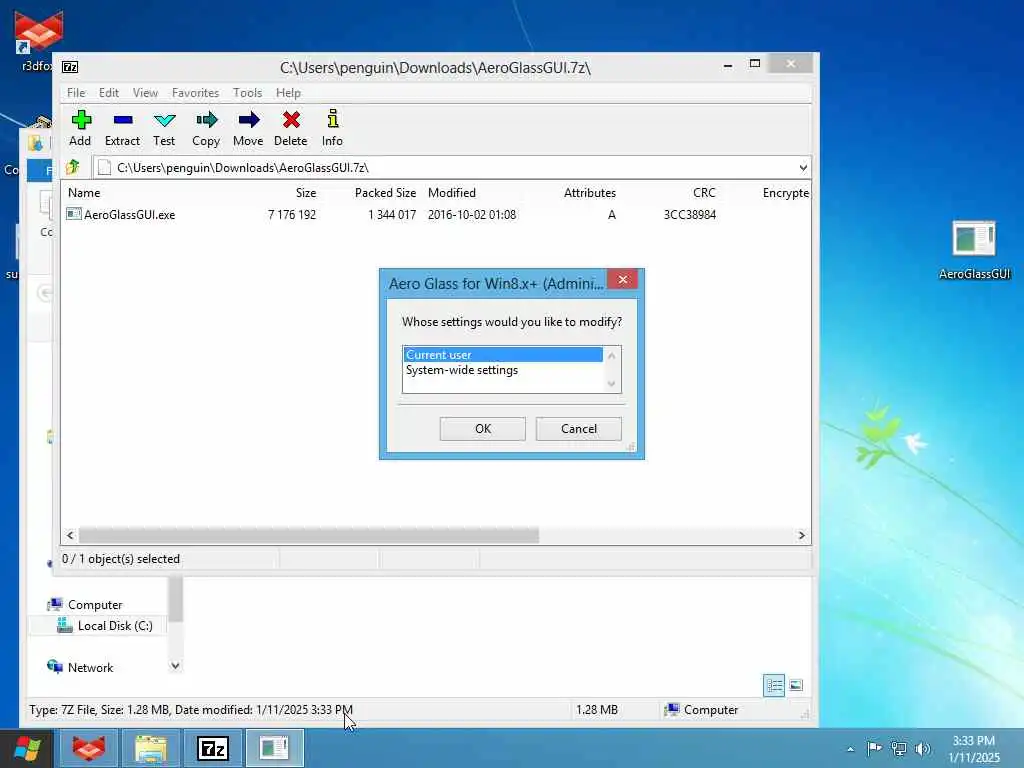
Task: Click the left scroll arrow in file list
Action: (71, 536)
